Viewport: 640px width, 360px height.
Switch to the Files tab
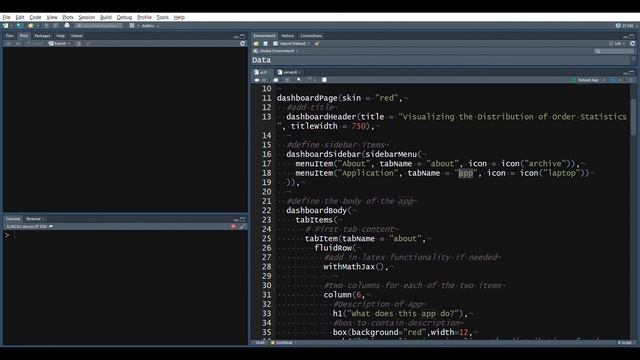coord(10,36)
